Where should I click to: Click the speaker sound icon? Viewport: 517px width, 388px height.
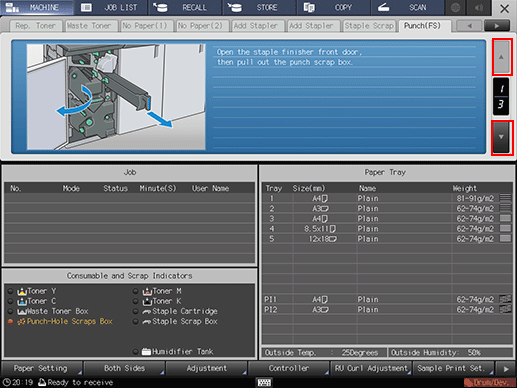click(479, 7)
